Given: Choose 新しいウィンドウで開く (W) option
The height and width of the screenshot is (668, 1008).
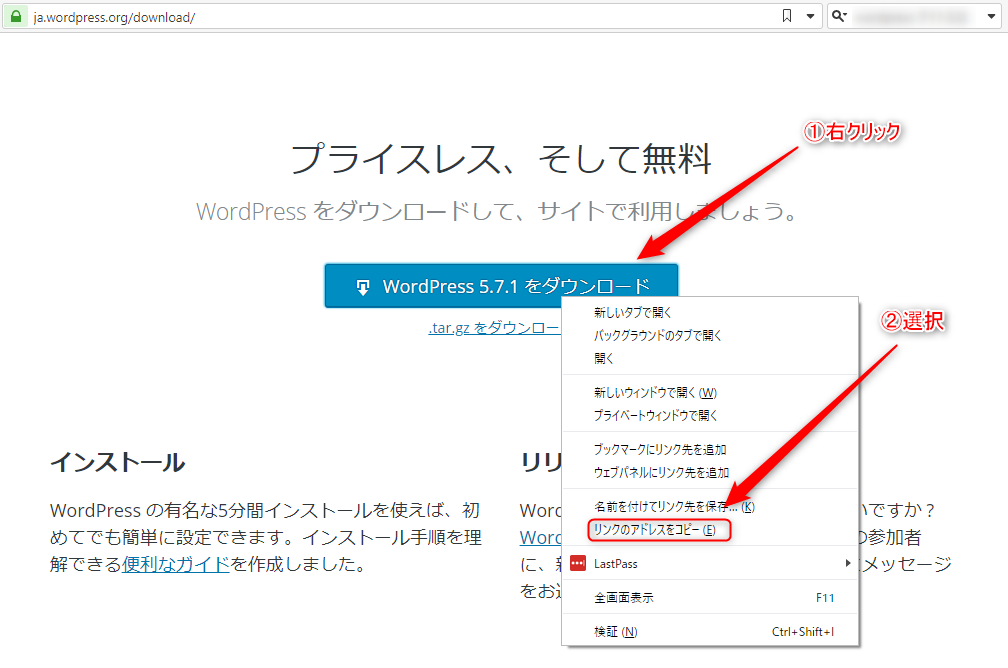Looking at the screenshot, I should pyautogui.click(x=655, y=392).
